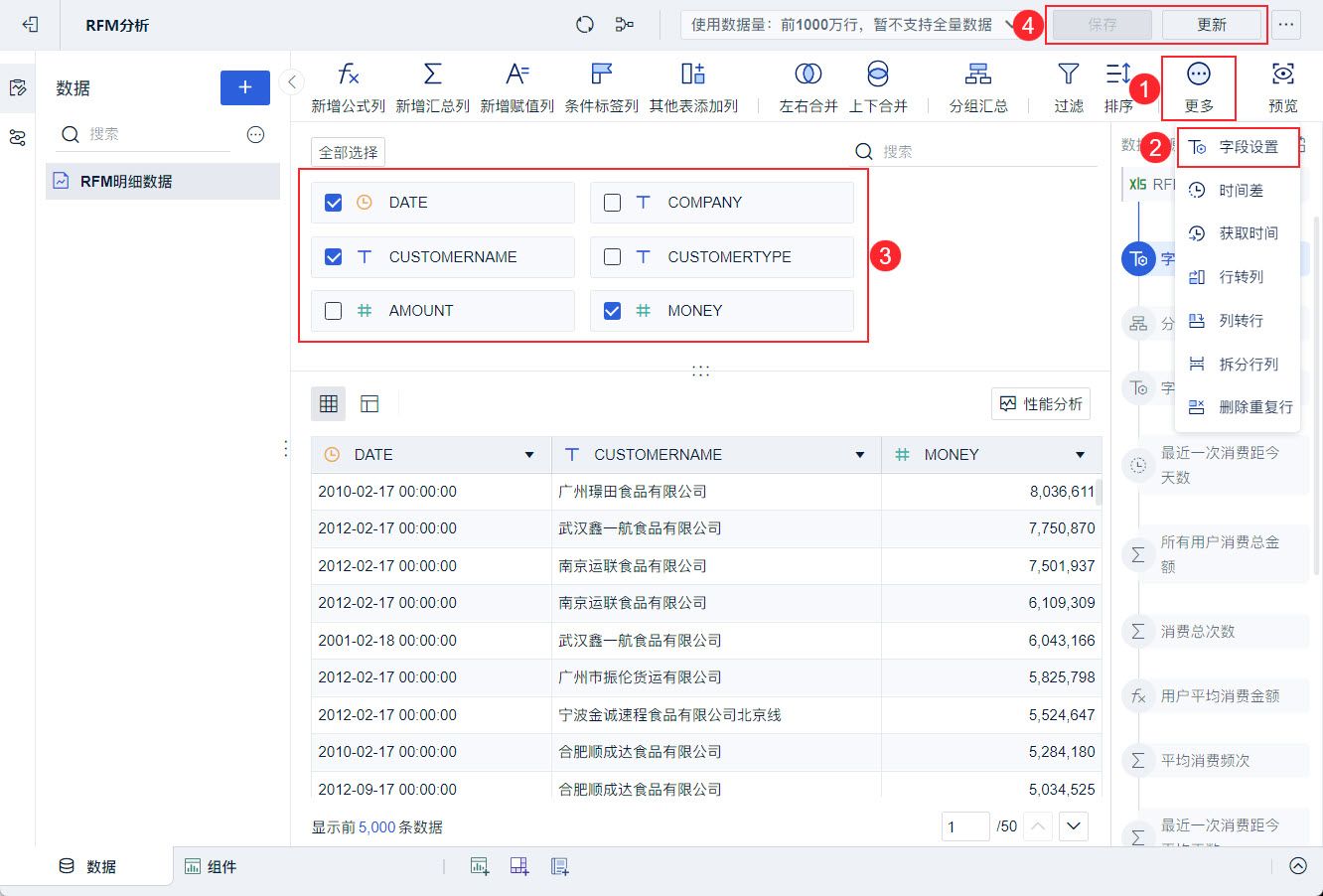Go to previous page arrow in pagination
1323x896 pixels.
1037,825
